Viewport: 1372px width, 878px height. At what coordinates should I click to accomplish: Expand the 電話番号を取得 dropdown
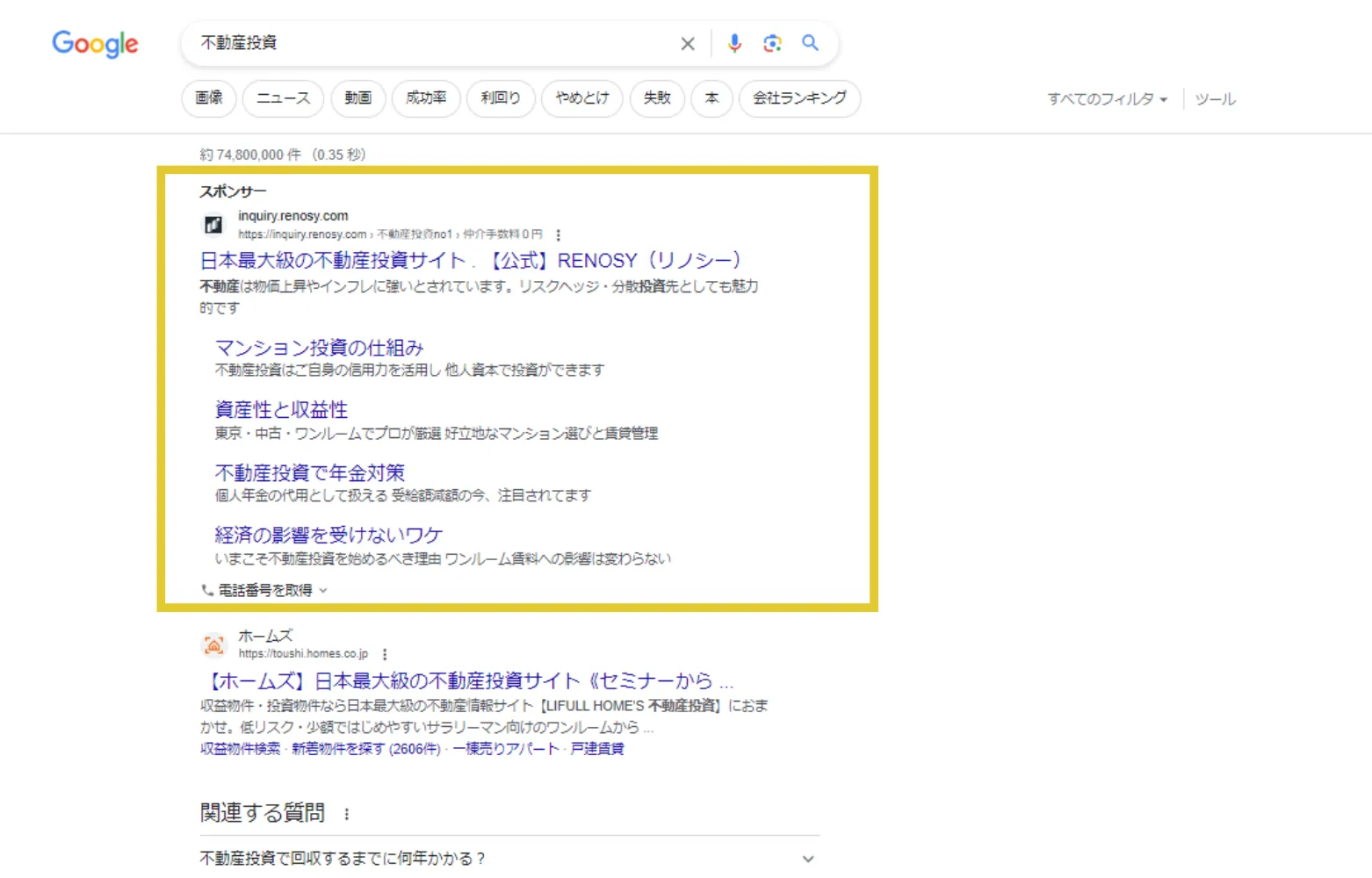323,591
